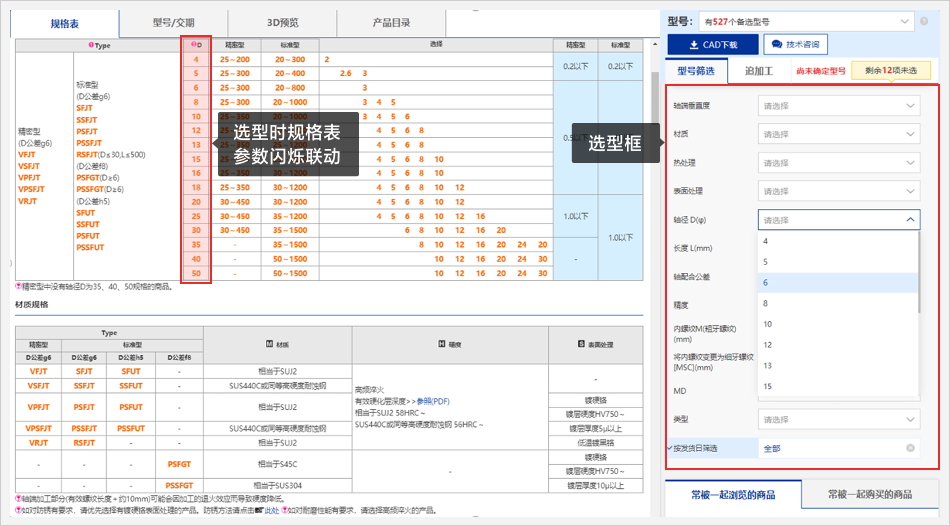Viewport: 950px width, 526px height.
Task: Select the 常被一起购买的商品 tab
Action: click(869, 494)
